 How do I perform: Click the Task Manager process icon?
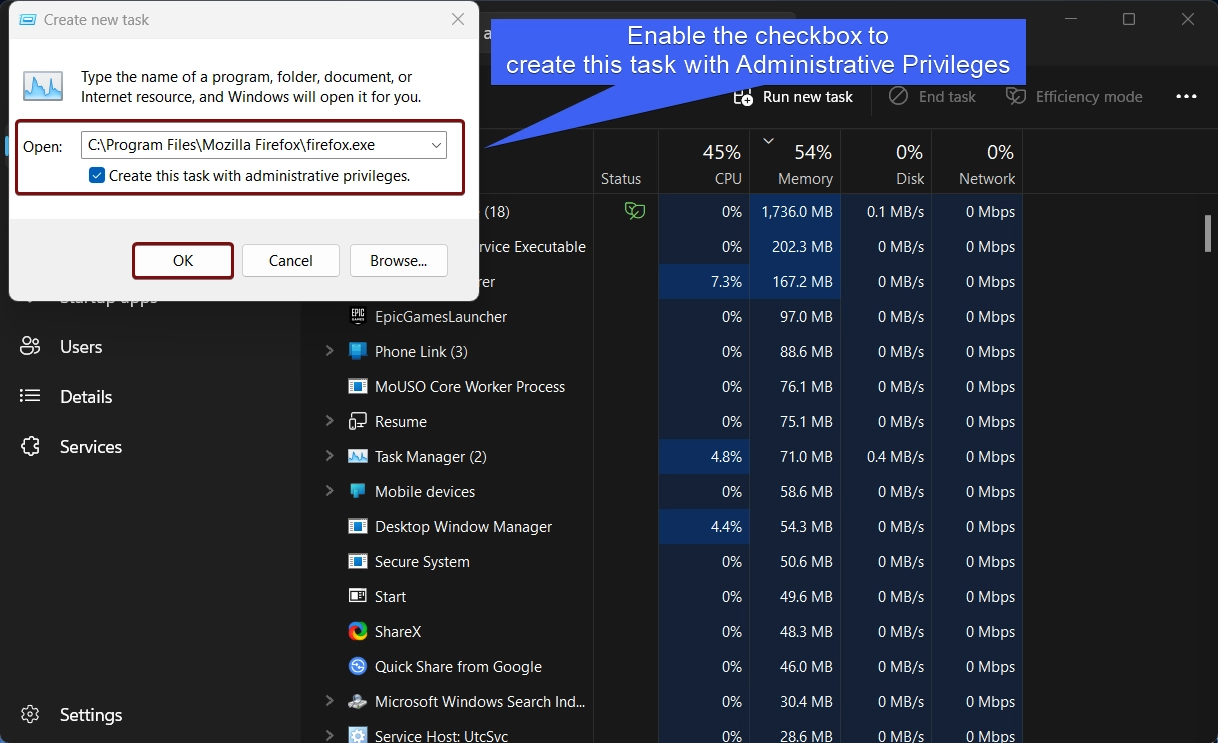[358, 456]
